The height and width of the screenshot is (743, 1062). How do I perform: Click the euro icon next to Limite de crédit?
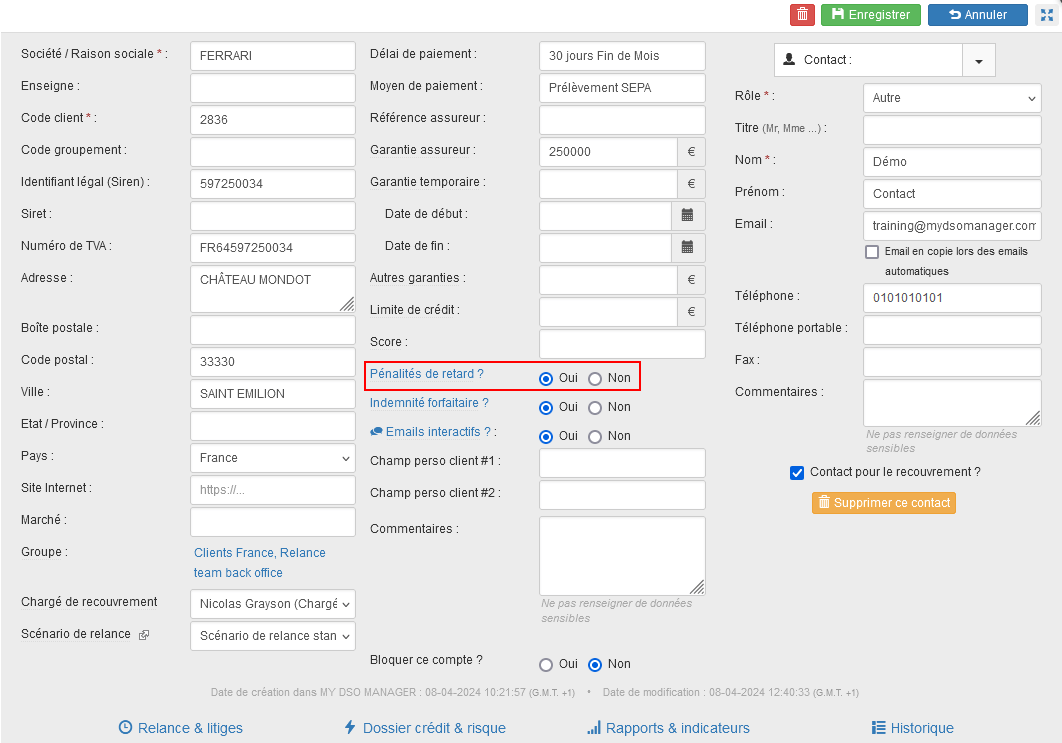pos(691,311)
